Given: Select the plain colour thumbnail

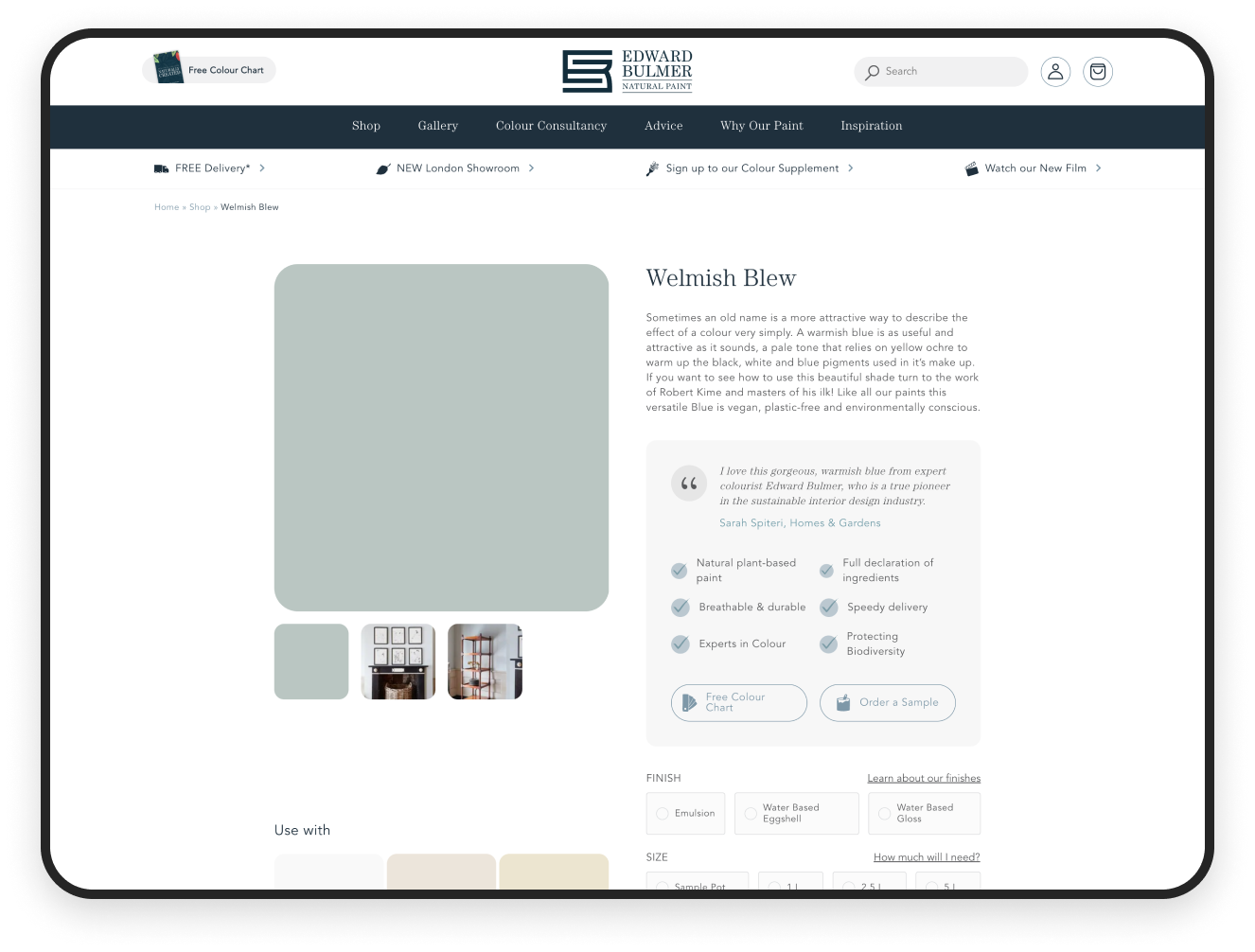Looking at the screenshot, I should [x=311, y=661].
